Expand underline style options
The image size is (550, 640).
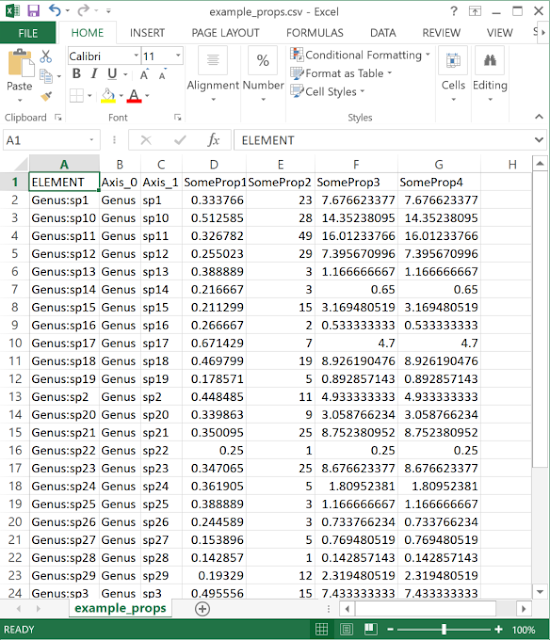click(x=125, y=75)
